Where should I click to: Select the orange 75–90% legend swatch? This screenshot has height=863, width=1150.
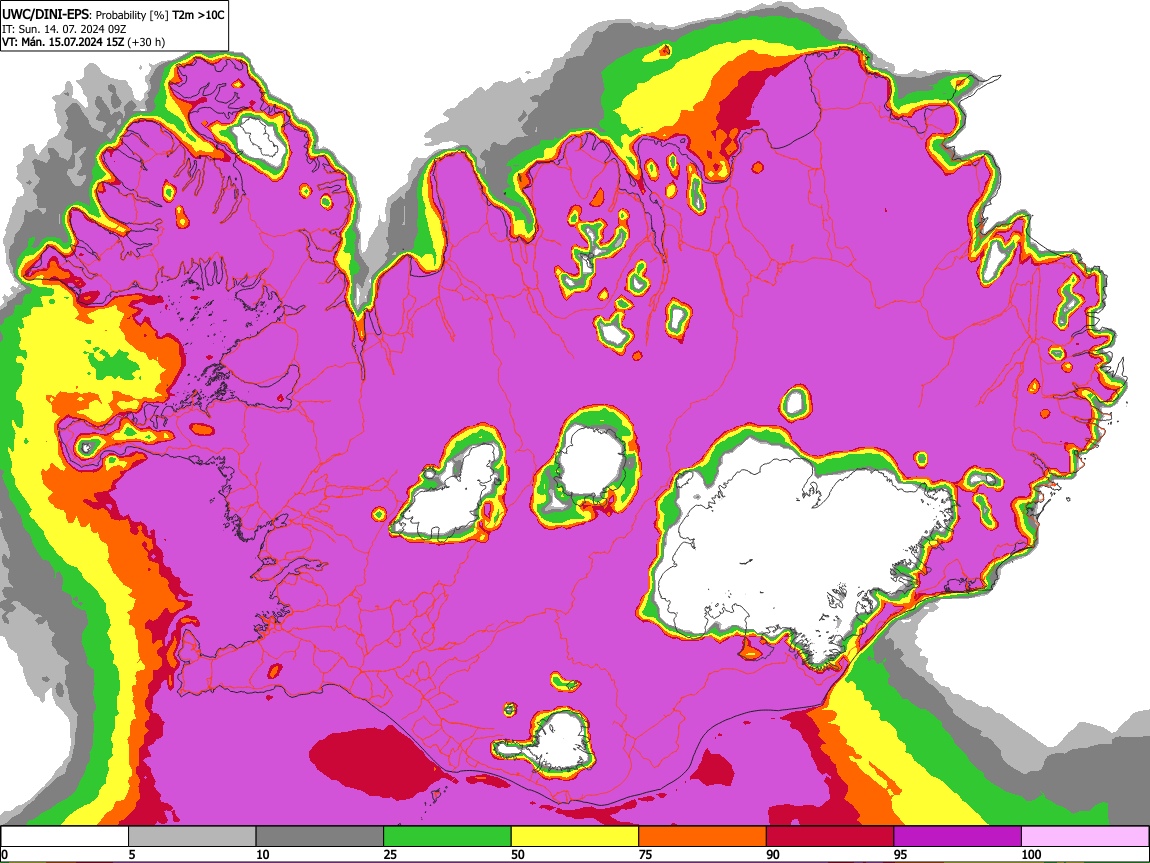click(x=703, y=837)
